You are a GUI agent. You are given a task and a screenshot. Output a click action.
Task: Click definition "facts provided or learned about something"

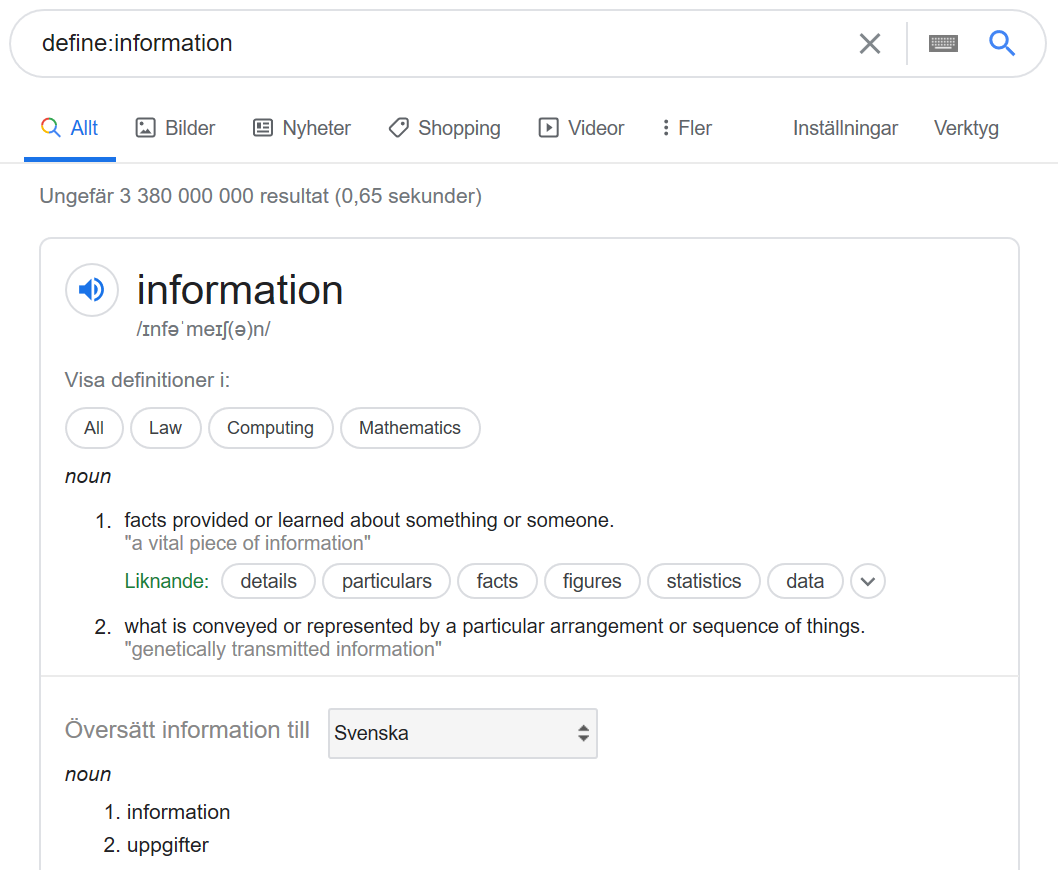click(x=369, y=520)
